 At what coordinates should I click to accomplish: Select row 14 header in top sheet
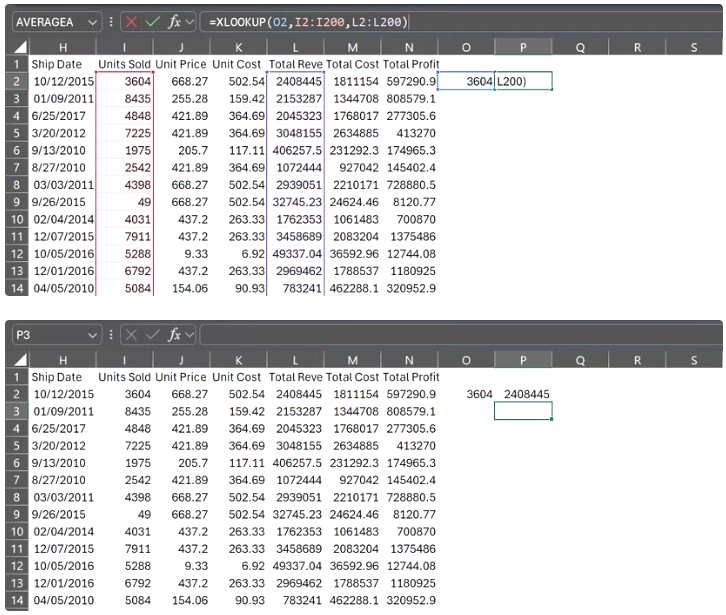(17, 288)
